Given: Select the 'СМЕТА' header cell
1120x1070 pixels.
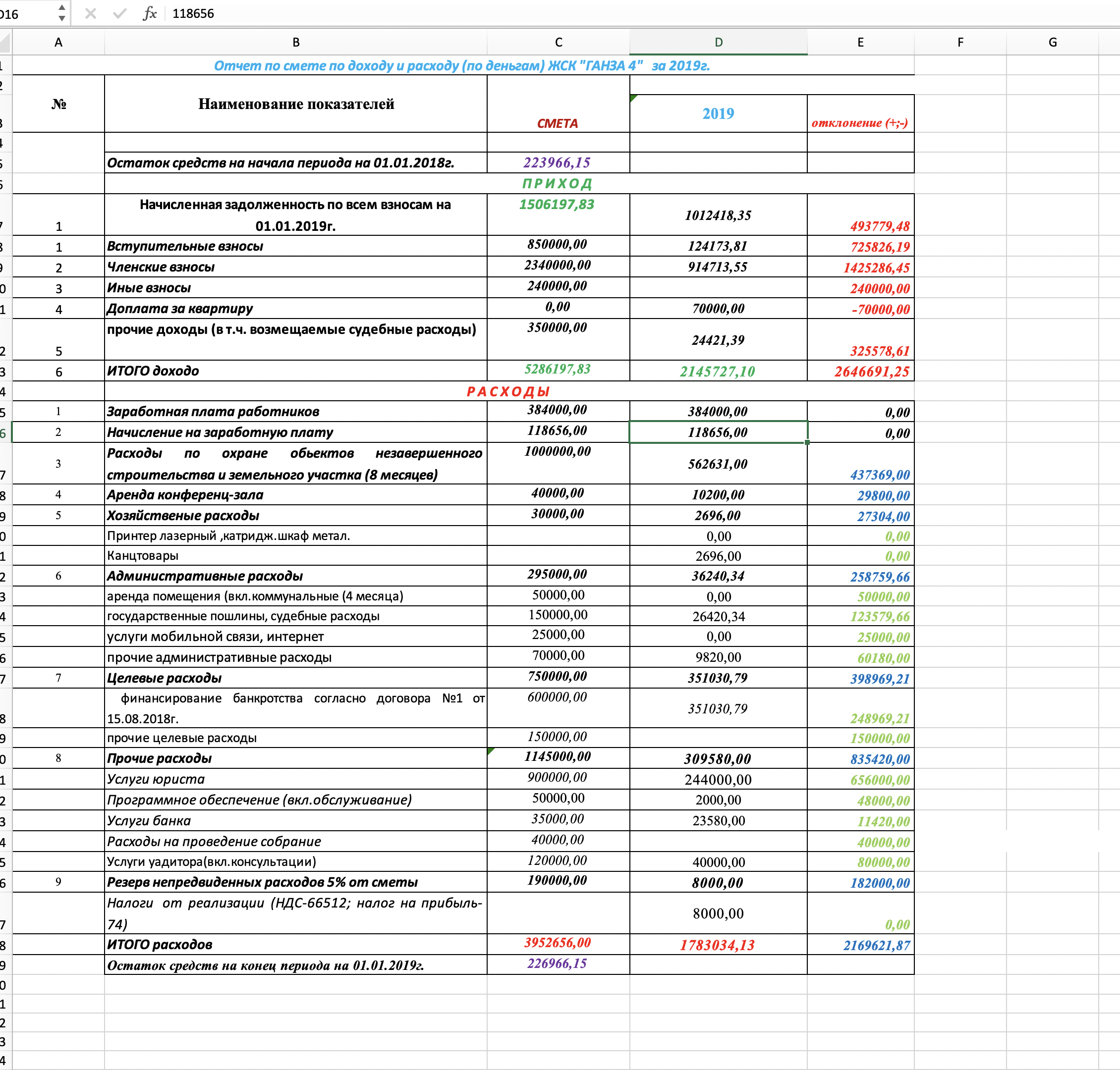Looking at the screenshot, I should pos(559,104).
